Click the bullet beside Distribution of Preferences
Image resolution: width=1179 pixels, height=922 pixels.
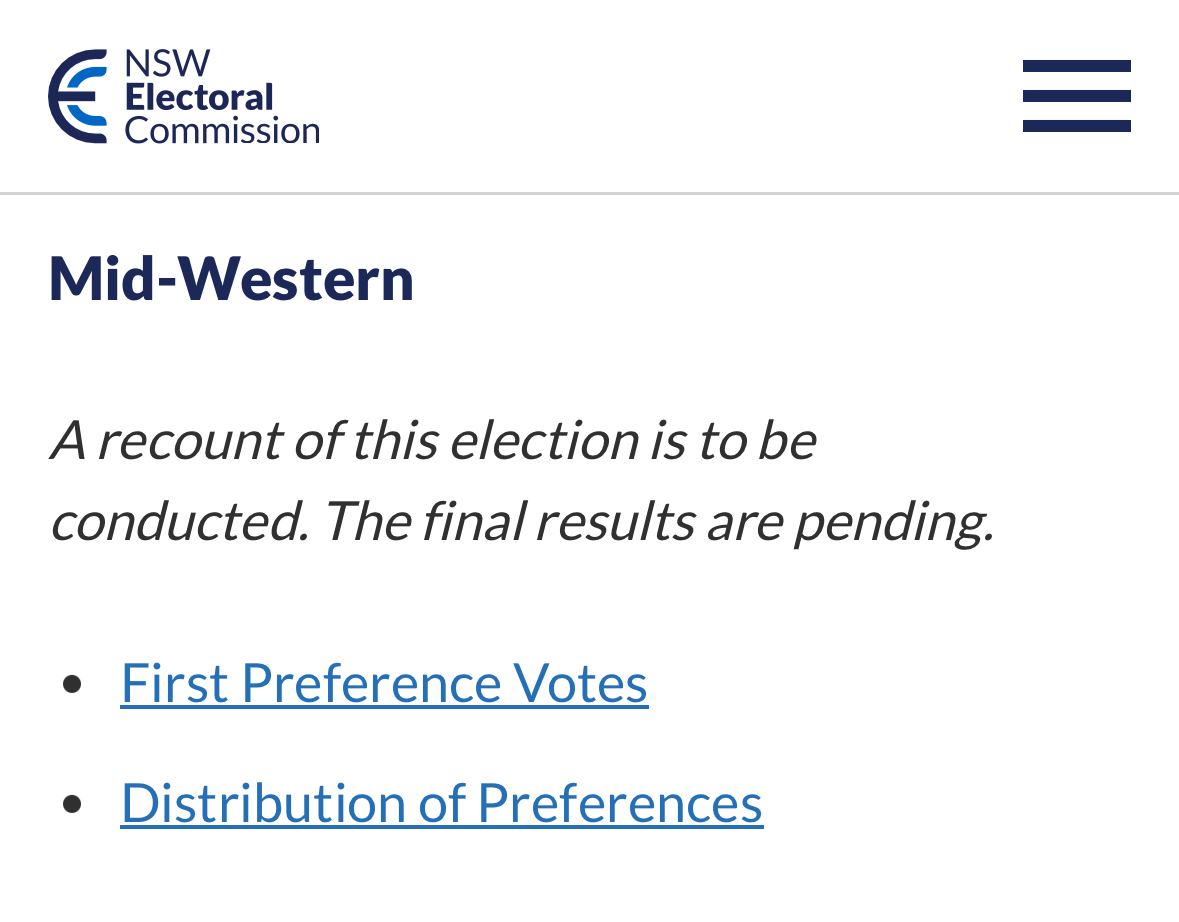71,803
